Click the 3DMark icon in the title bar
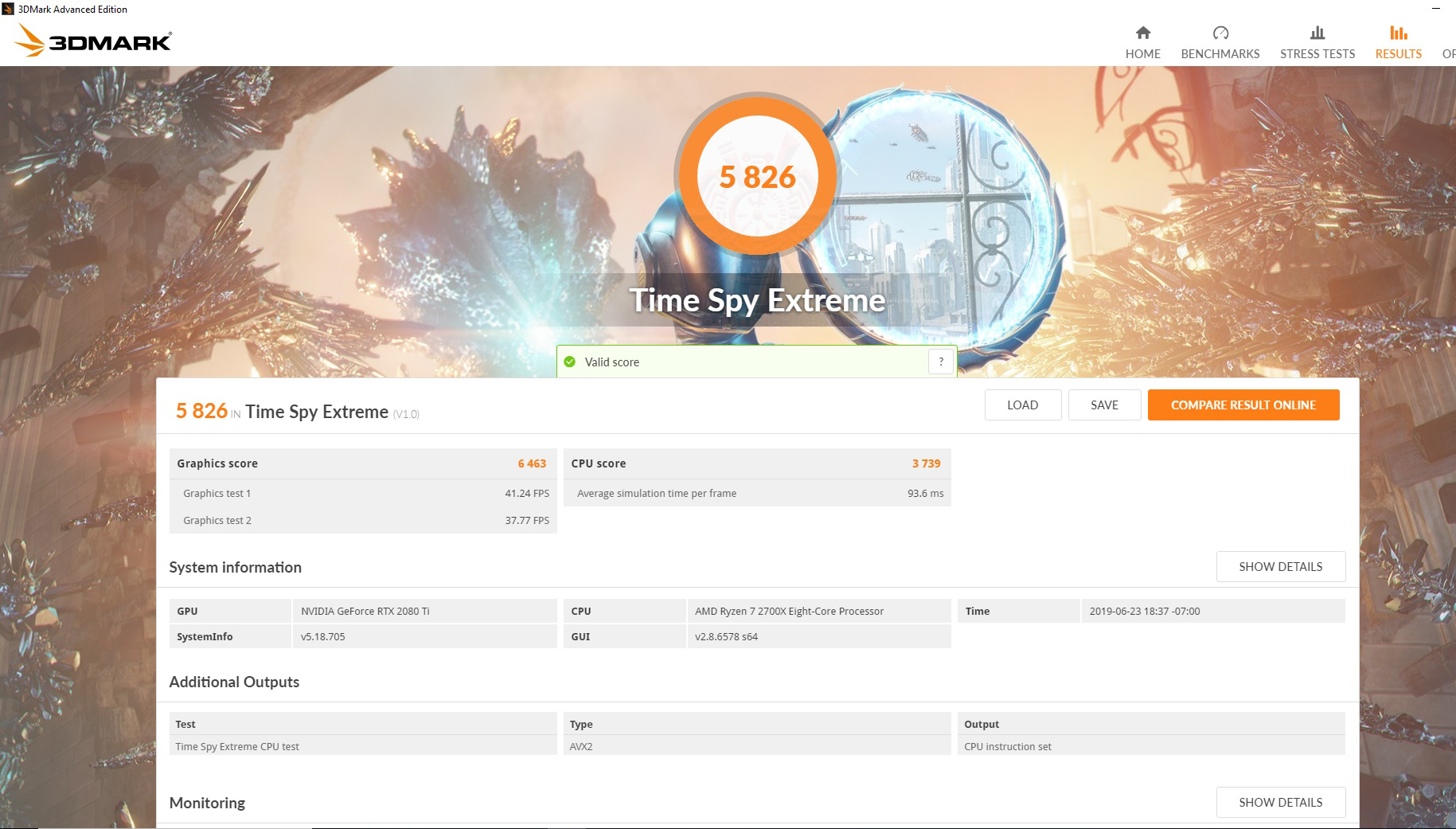 pyautogui.click(x=9, y=9)
